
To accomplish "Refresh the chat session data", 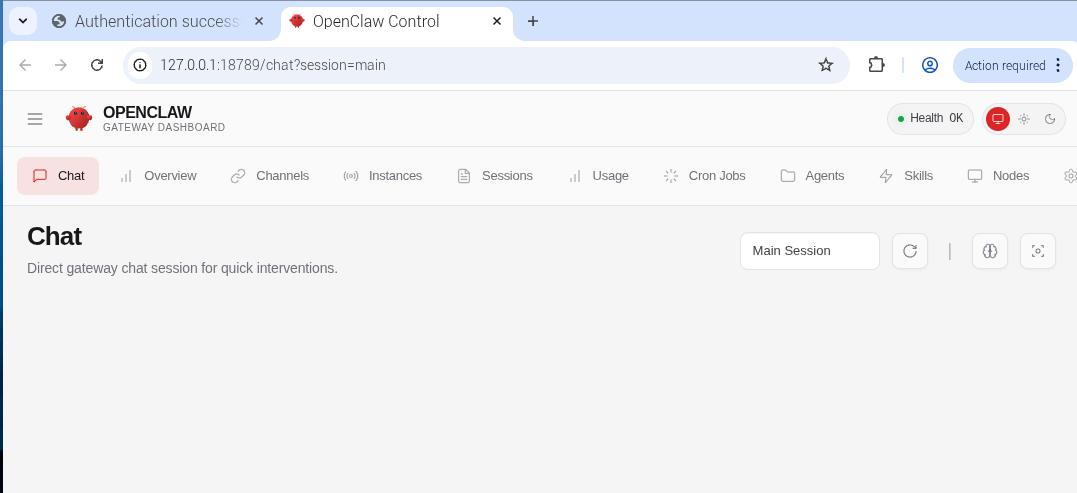I will pyautogui.click(x=909, y=251).
